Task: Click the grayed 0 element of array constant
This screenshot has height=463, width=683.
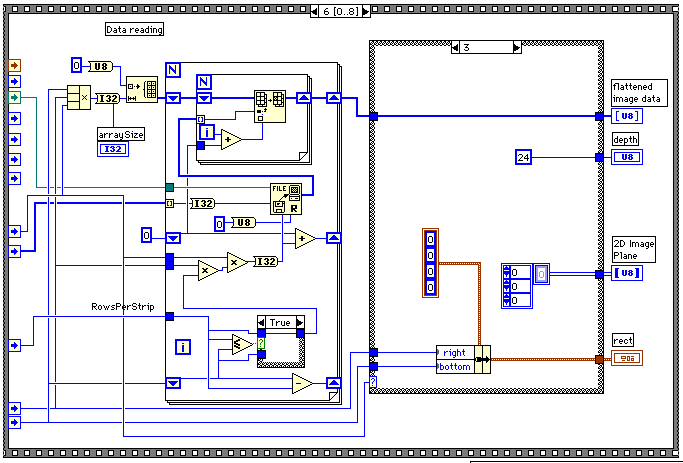Action: (x=541, y=274)
